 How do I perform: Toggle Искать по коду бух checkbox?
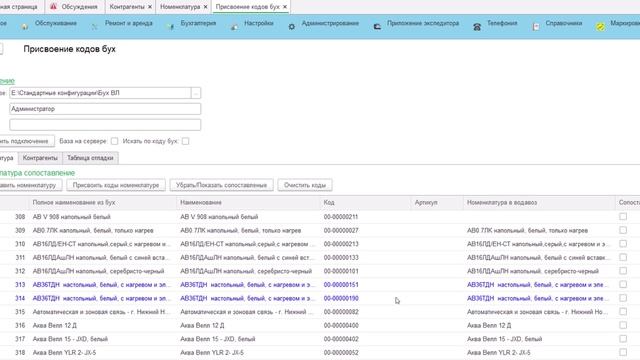185,141
